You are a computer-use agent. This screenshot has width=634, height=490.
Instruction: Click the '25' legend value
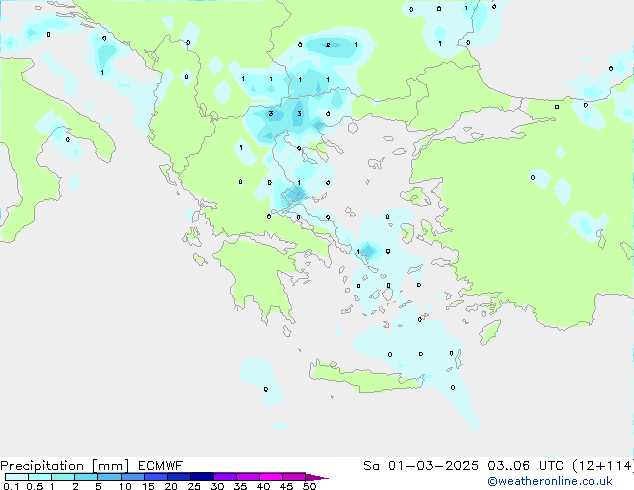(x=194, y=486)
